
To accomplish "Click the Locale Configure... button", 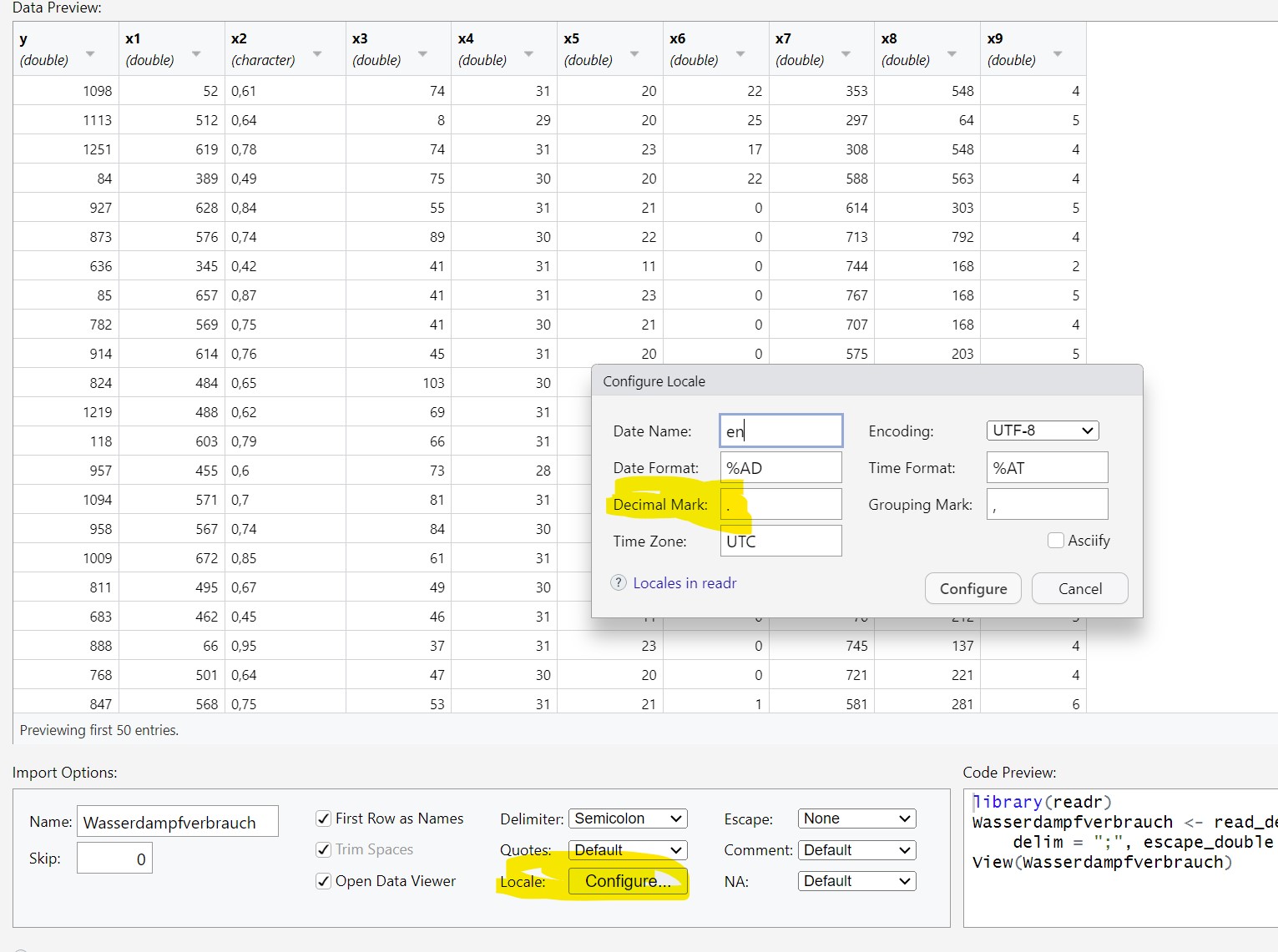I will (628, 881).
